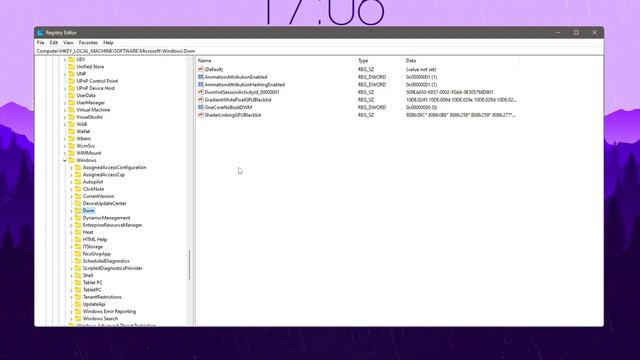
Task: Click the HTML Help folder icon
Action: 78,240
